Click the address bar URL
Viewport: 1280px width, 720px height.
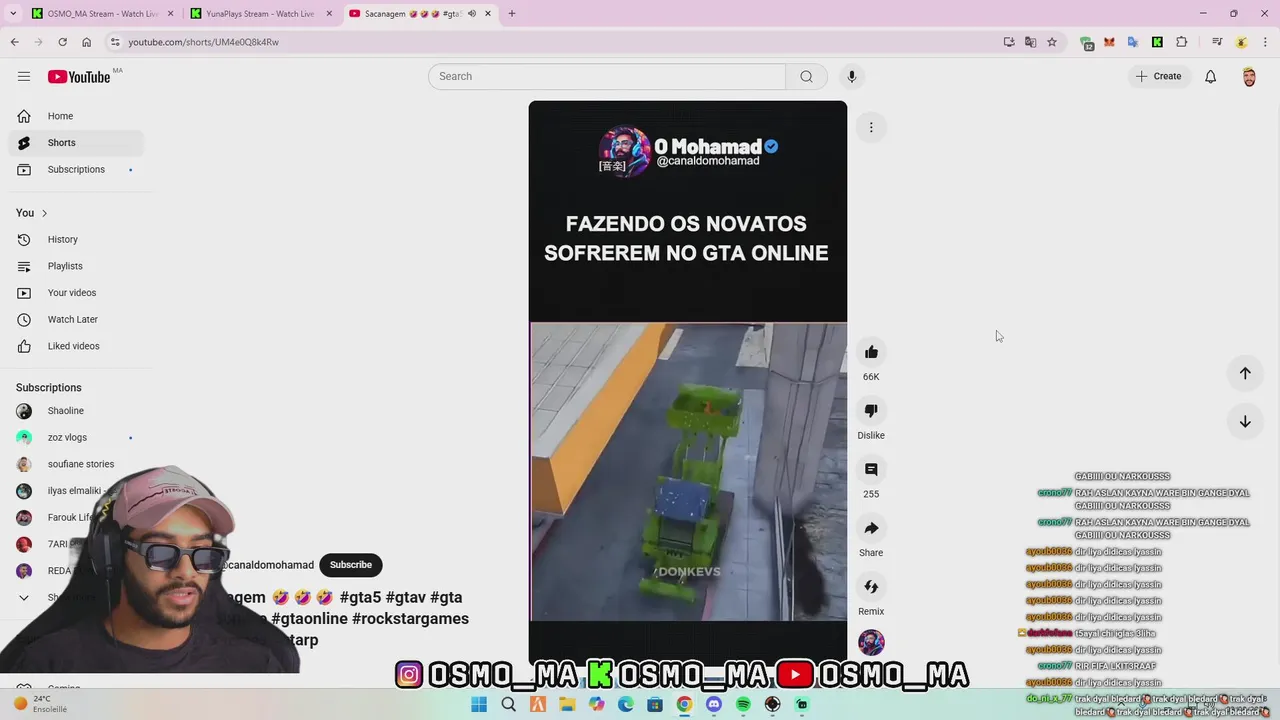click(204, 42)
